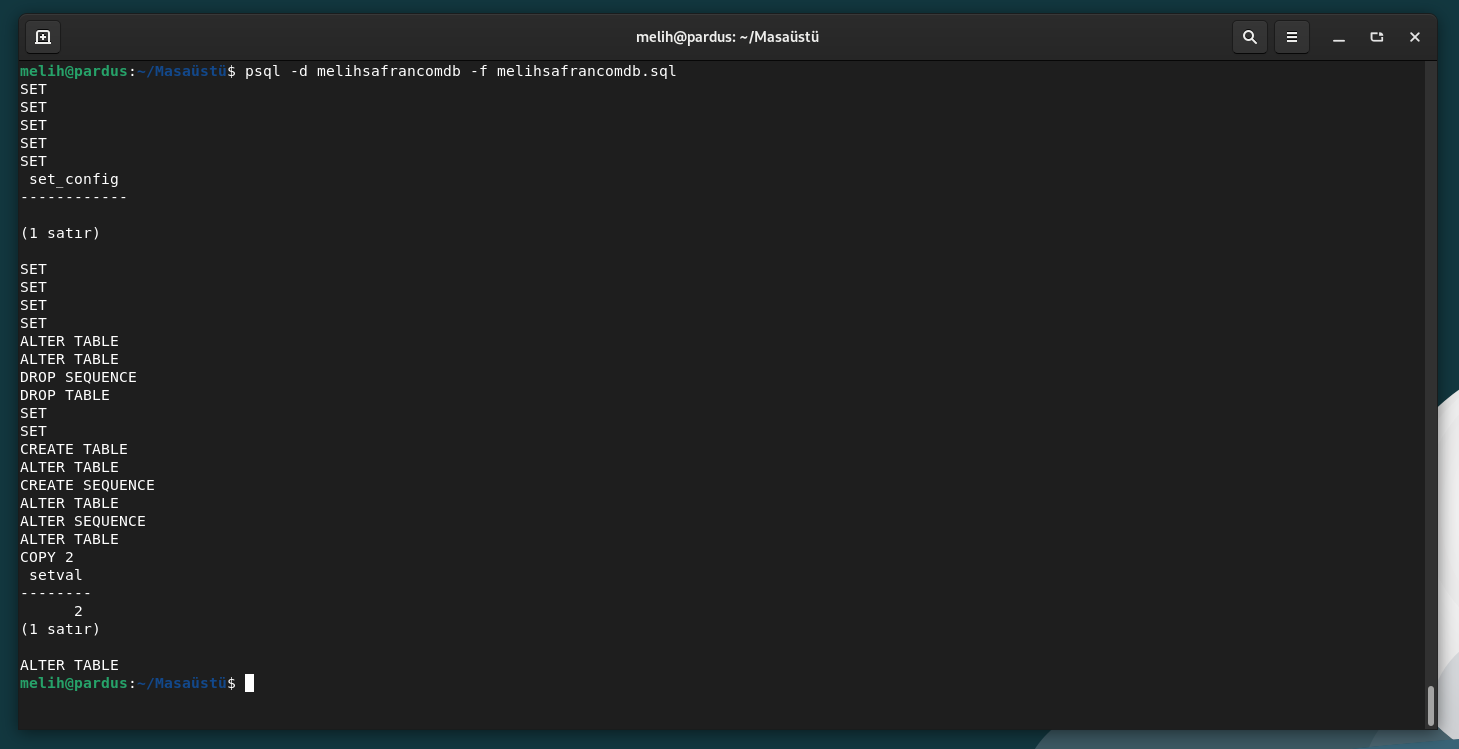Screen dimensions: 1459x749
Task: Open a new terminal tab
Action: [43, 37]
